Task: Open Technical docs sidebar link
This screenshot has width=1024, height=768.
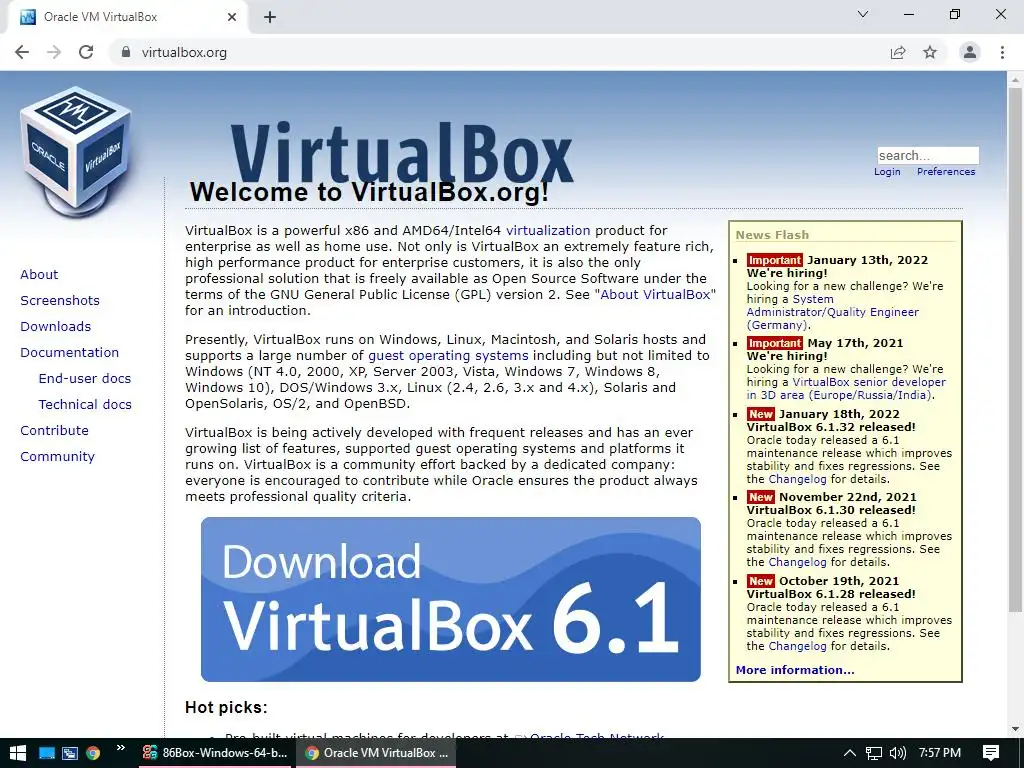Action: click(85, 404)
